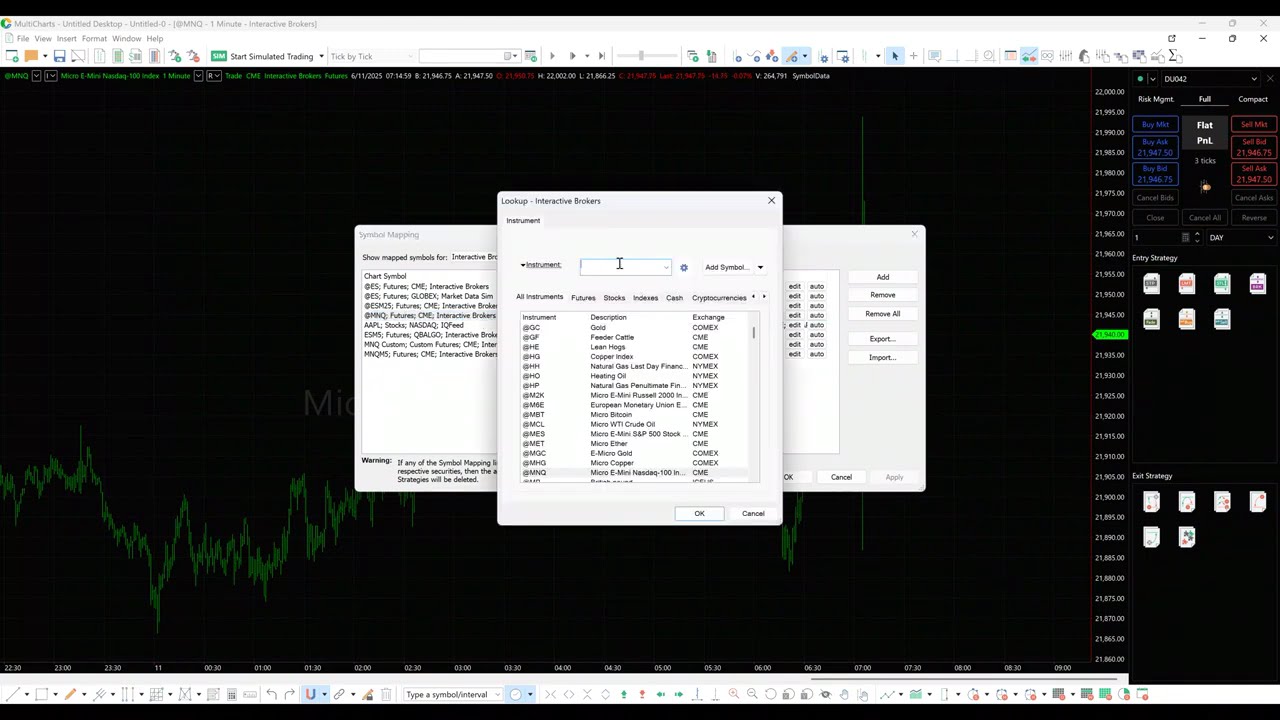
Task: Click the redo arrow in drawing toolbar
Action: (290, 694)
